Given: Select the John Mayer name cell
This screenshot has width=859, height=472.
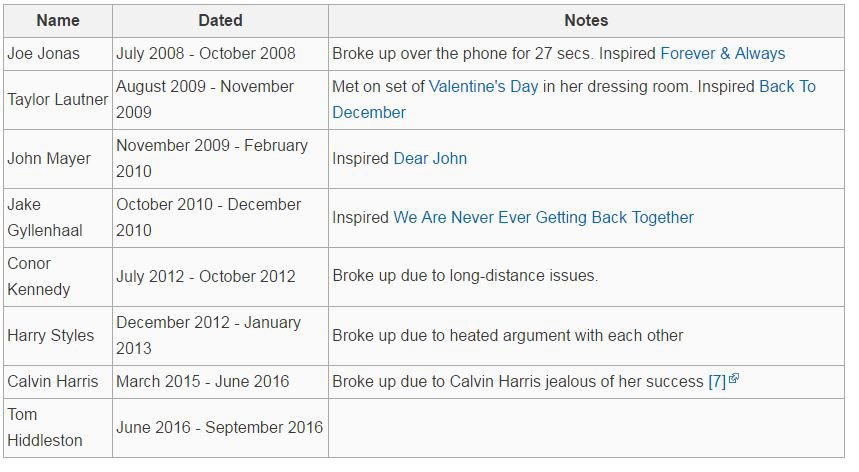Looking at the screenshot, I should [x=49, y=159].
